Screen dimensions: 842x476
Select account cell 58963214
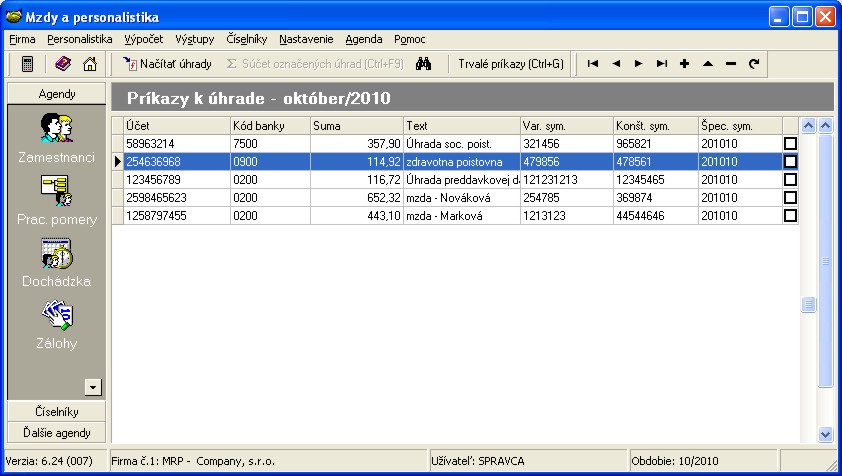point(177,143)
